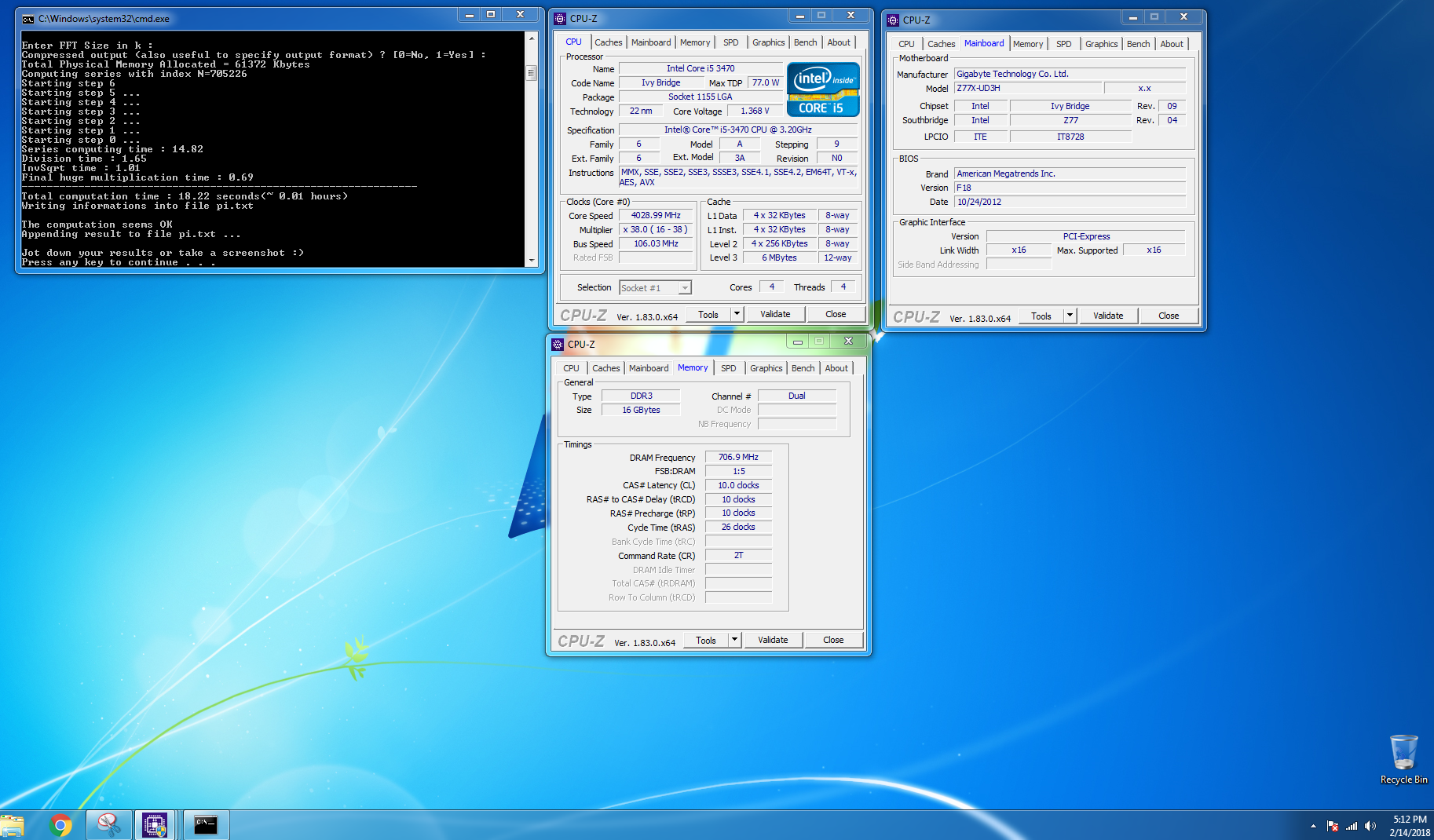The width and height of the screenshot is (1434, 840).
Task: Select the Level 3 cache 6 MBytes value
Action: click(x=779, y=257)
